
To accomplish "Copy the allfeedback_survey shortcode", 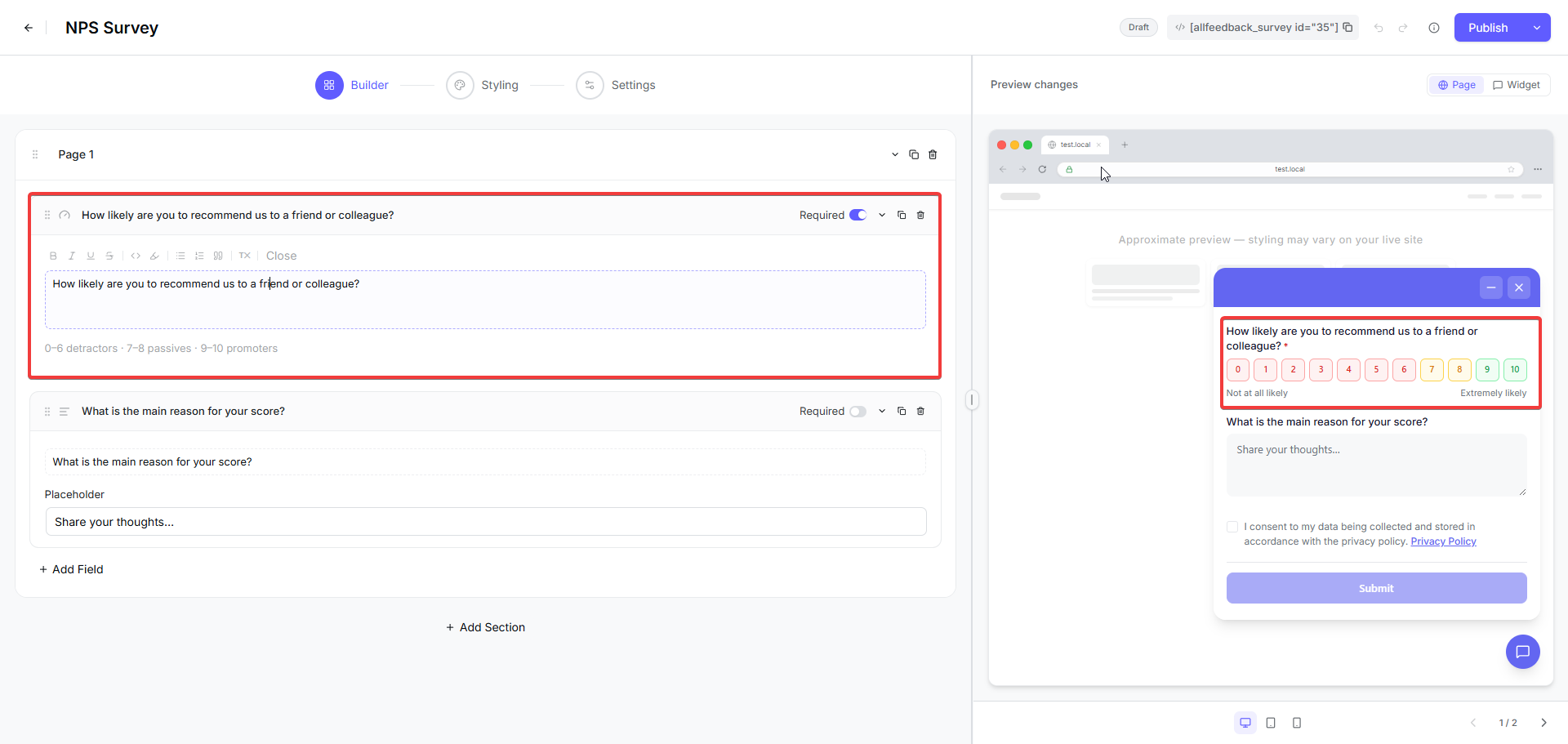I will (x=1347, y=27).
